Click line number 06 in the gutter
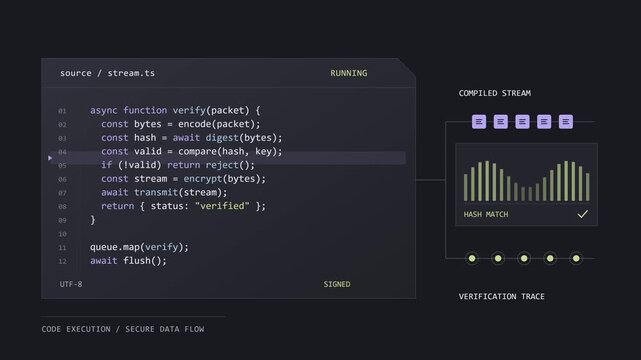This screenshot has width=641, height=360. pos(62,179)
